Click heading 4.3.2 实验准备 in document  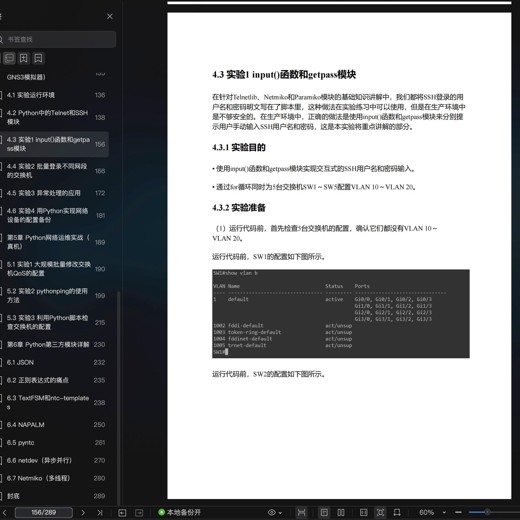pos(239,208)
